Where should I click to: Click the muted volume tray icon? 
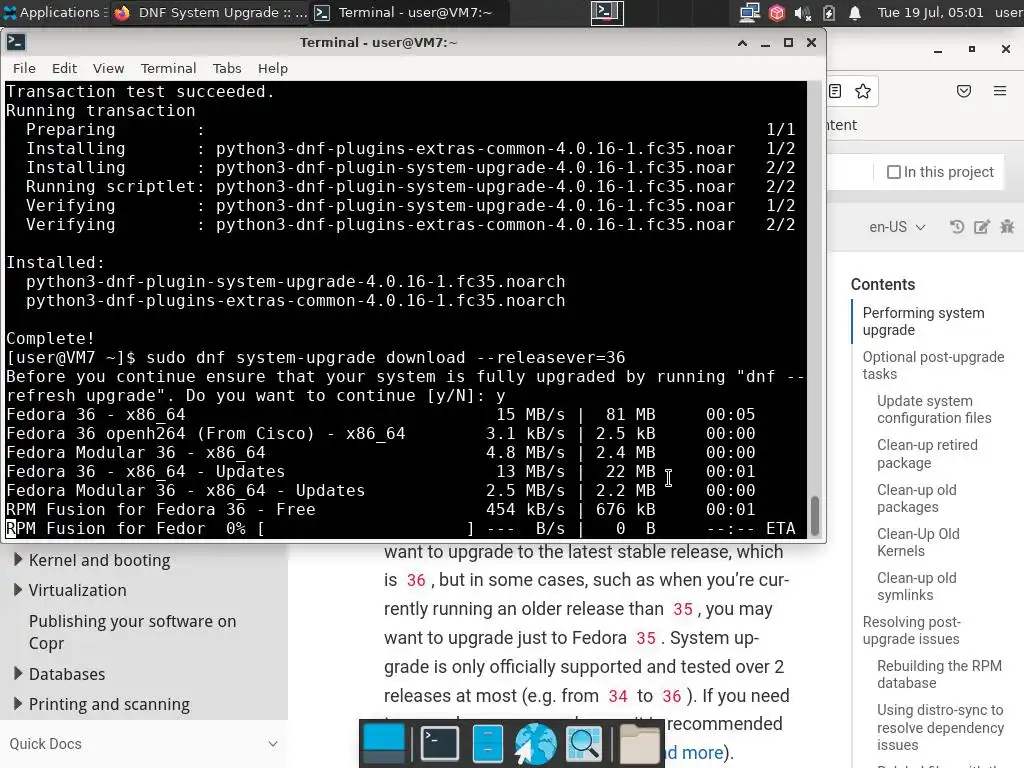[803, 12]
